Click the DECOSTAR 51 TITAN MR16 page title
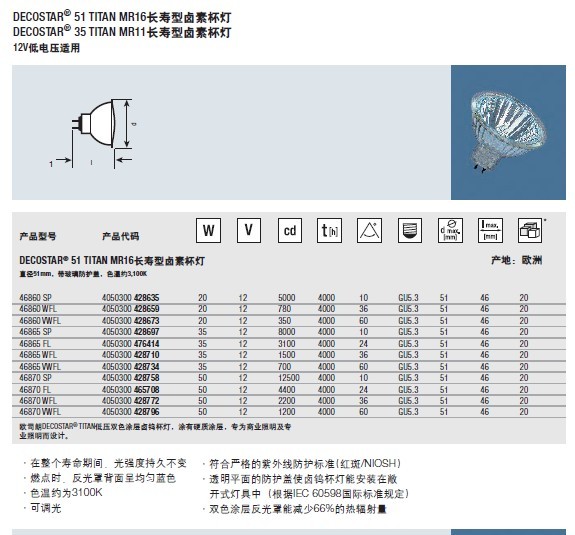This screenshot has width=575, height=535. [122, 17]
